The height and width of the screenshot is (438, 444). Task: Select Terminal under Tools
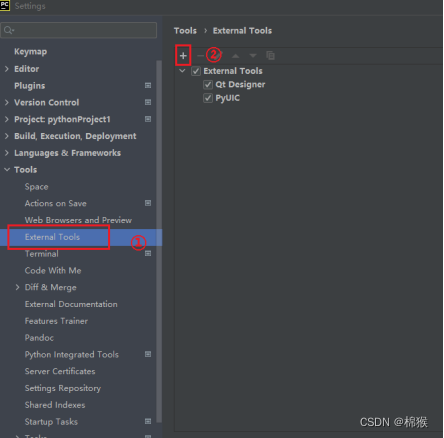tap(42, 254)
